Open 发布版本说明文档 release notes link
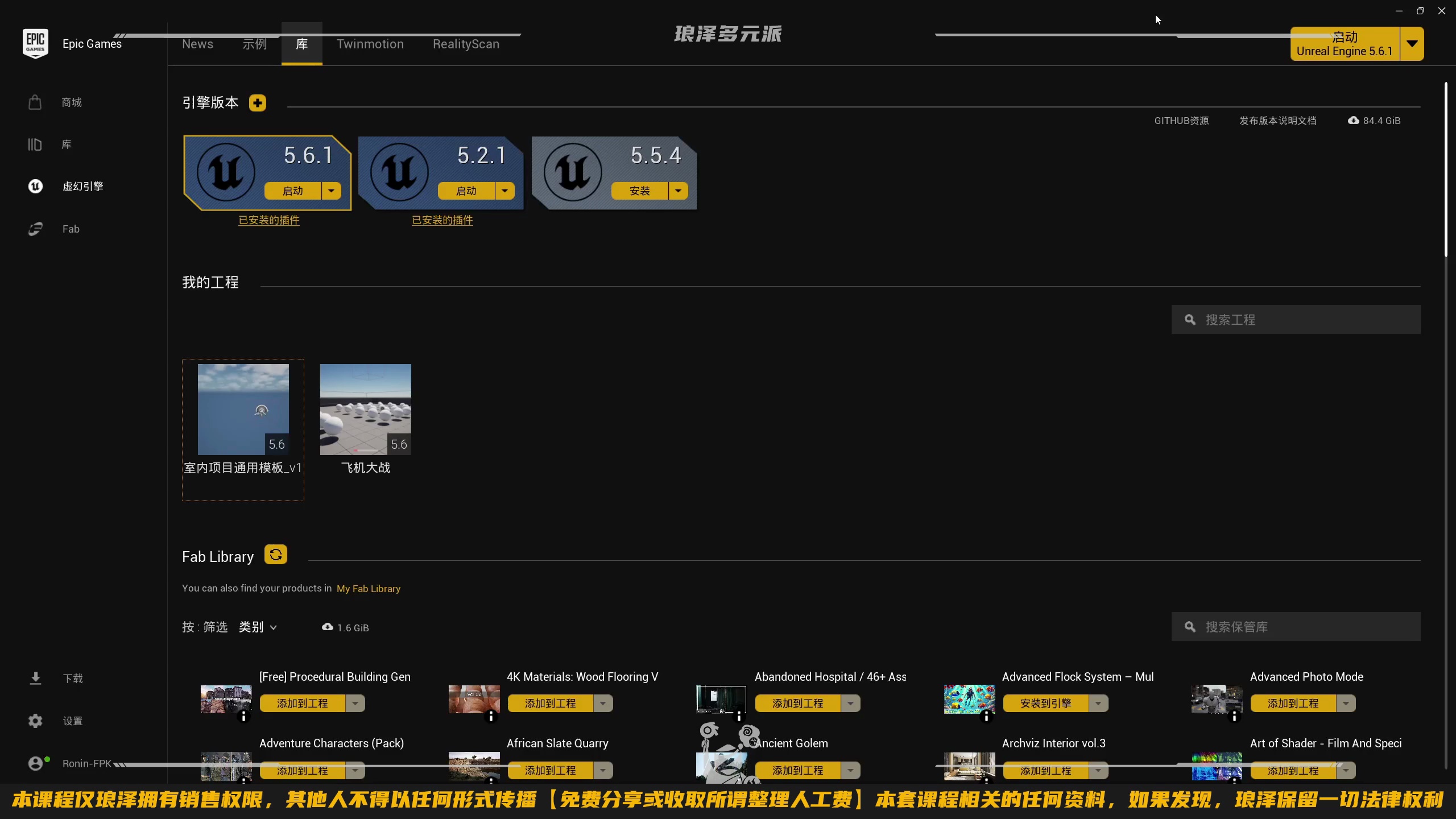 tap(1278, 121)
